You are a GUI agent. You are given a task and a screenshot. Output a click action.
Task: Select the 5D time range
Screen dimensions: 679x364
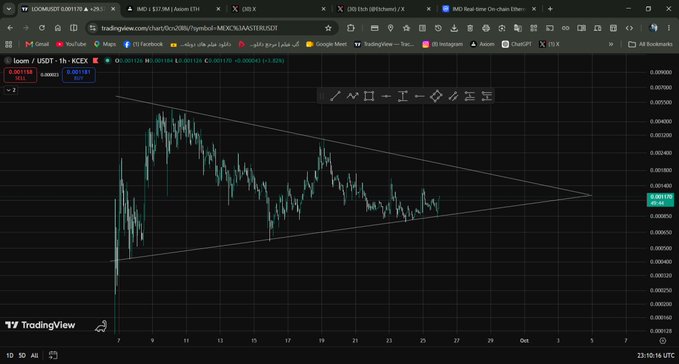pyautogui.click(x=22, y=355)
